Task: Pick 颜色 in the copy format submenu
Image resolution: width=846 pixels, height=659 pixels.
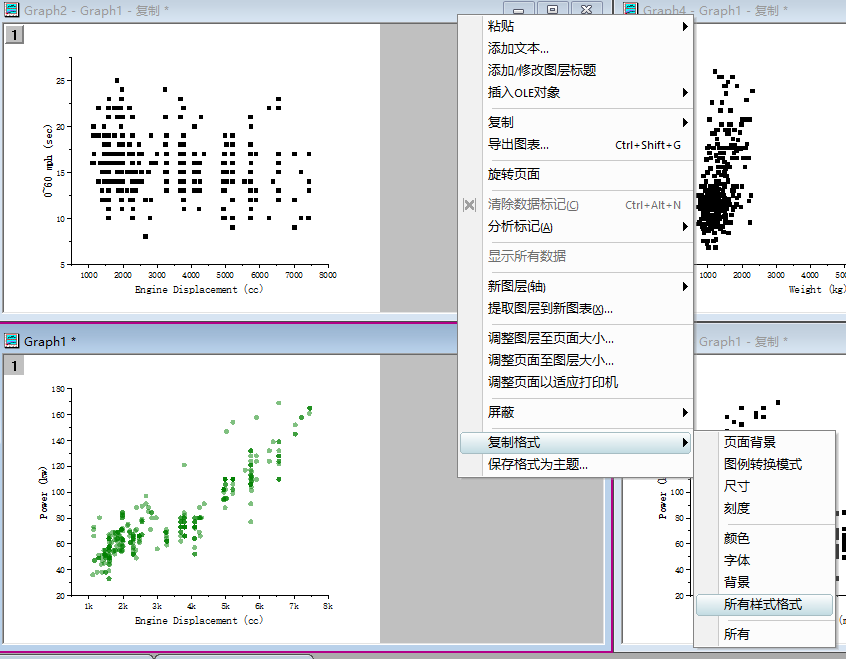Action: (x=737, y=539)
